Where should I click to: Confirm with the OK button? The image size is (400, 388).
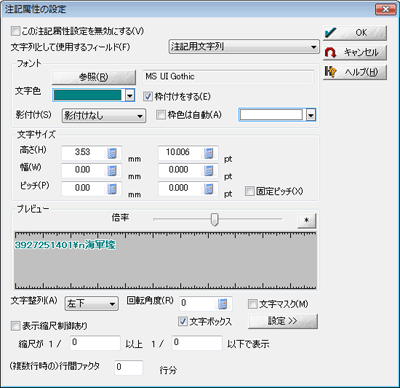[355, 33]
